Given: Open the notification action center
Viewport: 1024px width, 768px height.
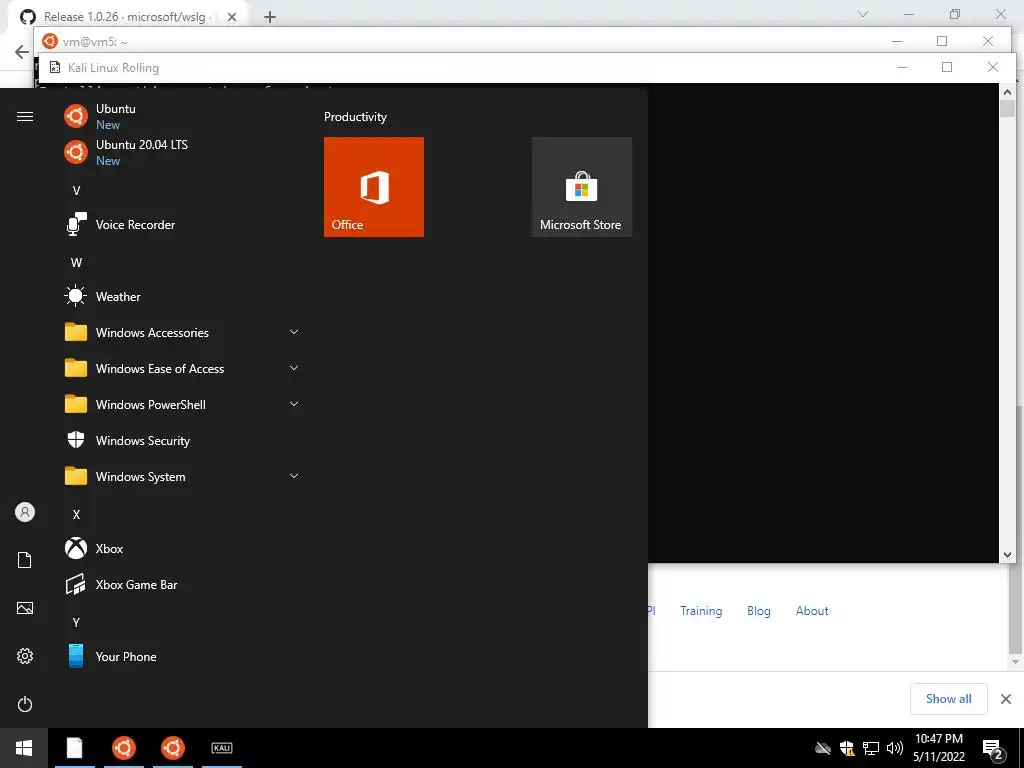Looking at the screenshot, I should tap(993, 748).
